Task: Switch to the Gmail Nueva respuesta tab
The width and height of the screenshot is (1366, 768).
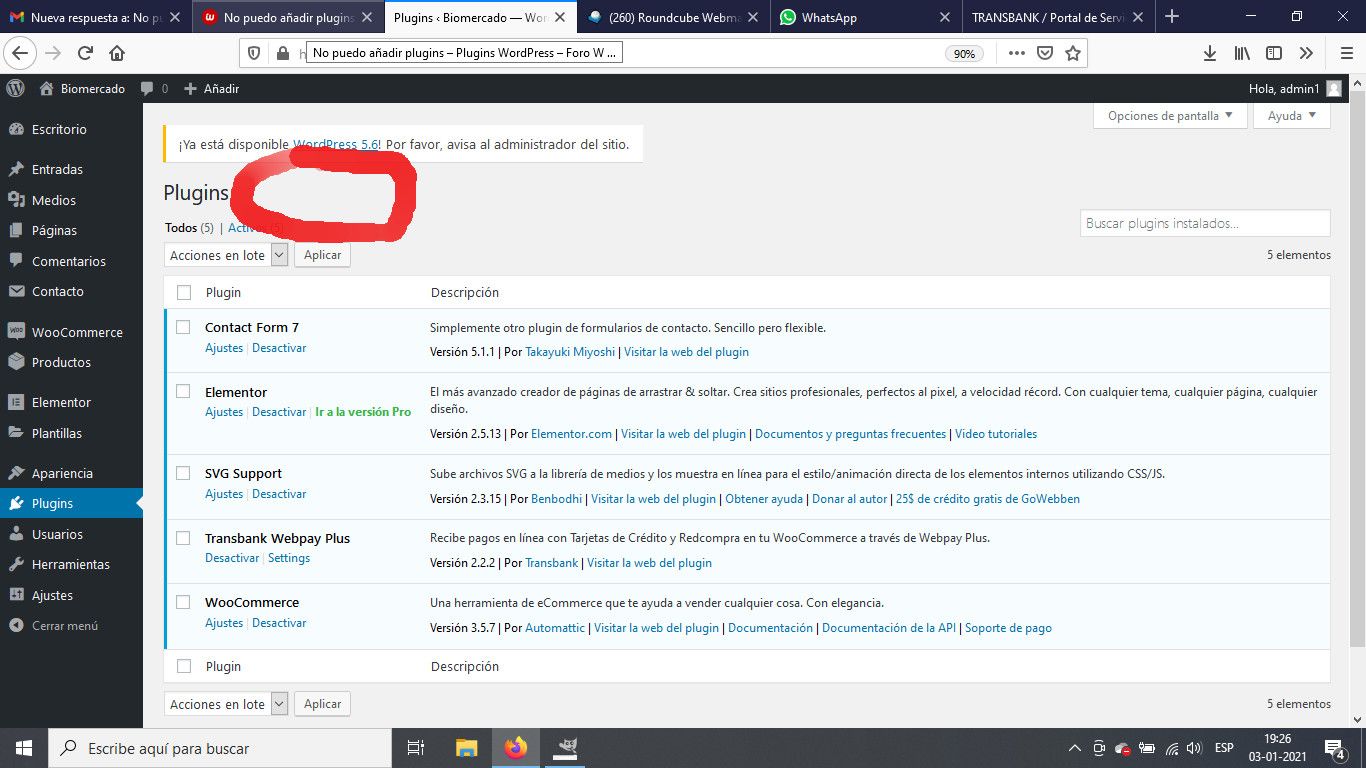Action: click(x=96, y=17)
